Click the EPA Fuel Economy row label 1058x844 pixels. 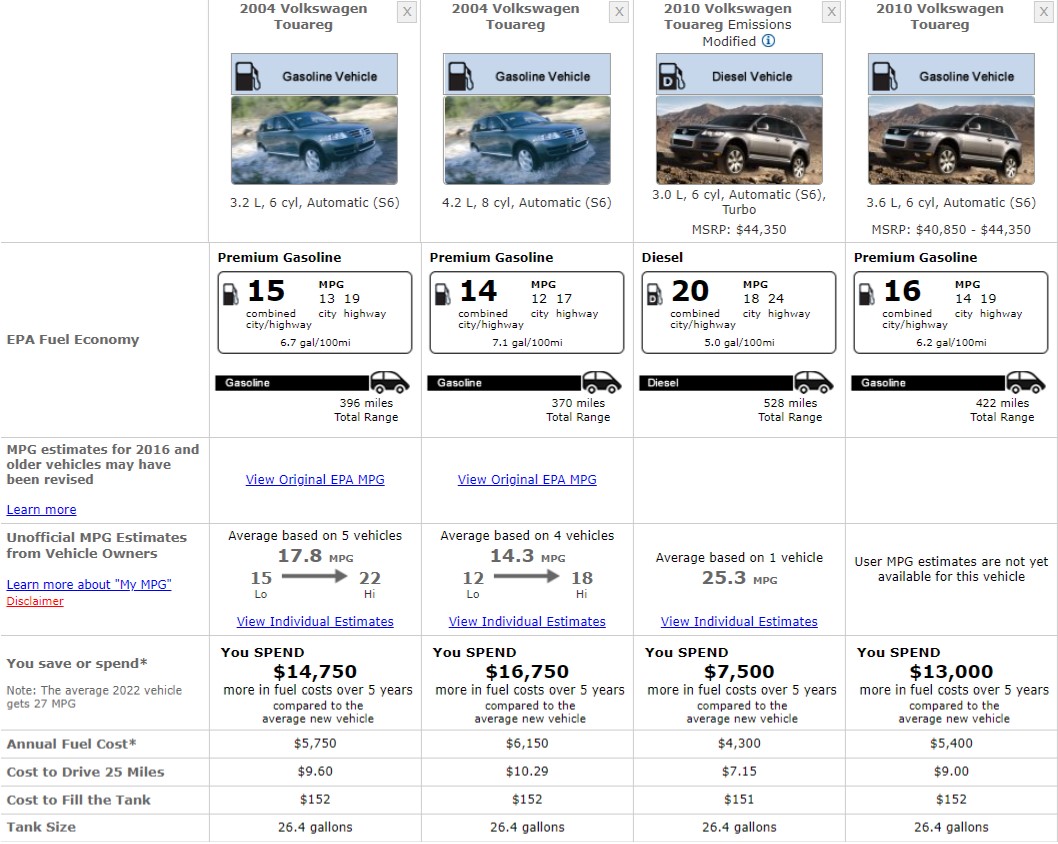click(73, 339)
